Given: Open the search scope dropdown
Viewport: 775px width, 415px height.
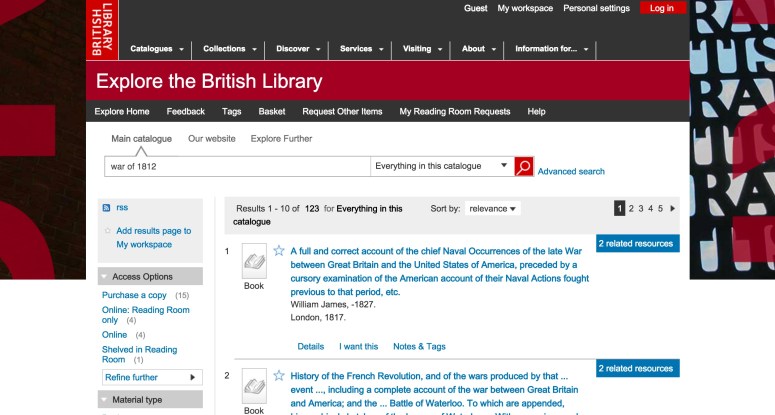Looking at the screenshot, I should (x=441, y=166).
